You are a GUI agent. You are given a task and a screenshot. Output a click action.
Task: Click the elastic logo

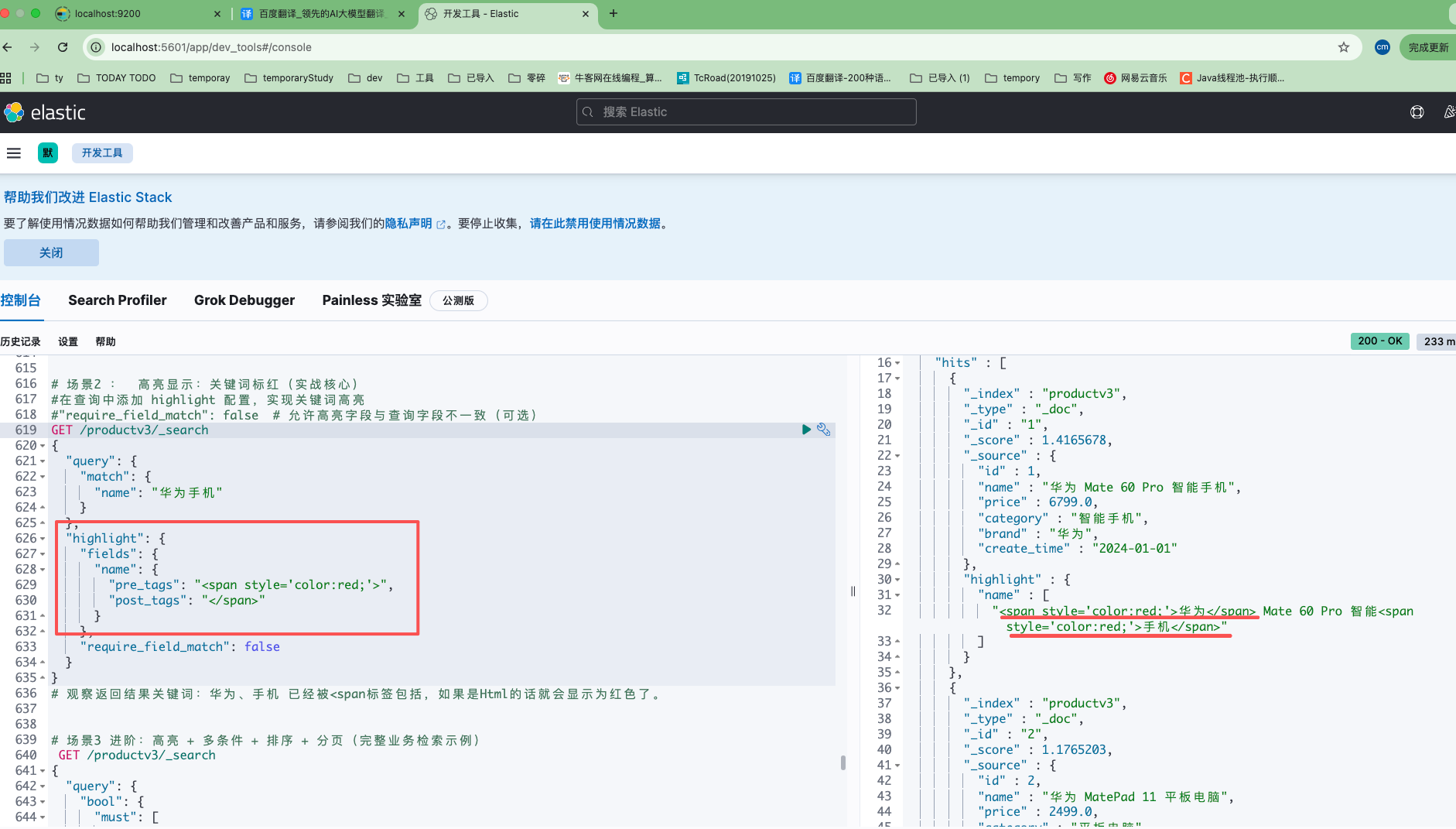(x=45, y=112)
